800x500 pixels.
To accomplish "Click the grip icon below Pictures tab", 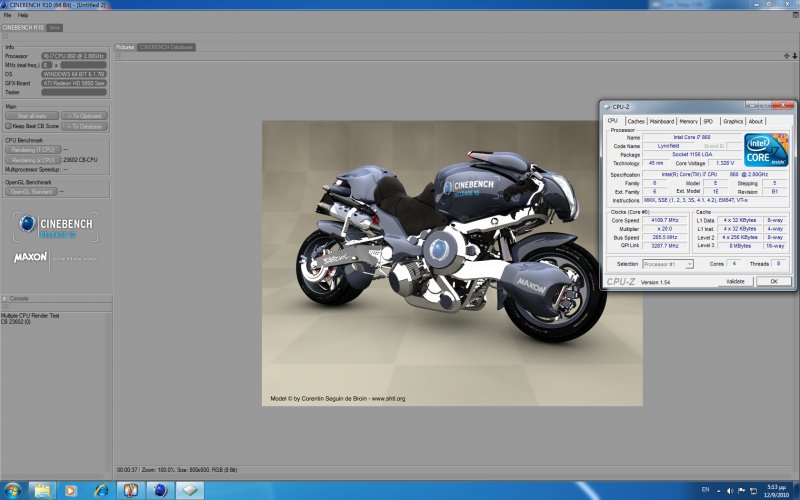I will click(x=118, y=56).
